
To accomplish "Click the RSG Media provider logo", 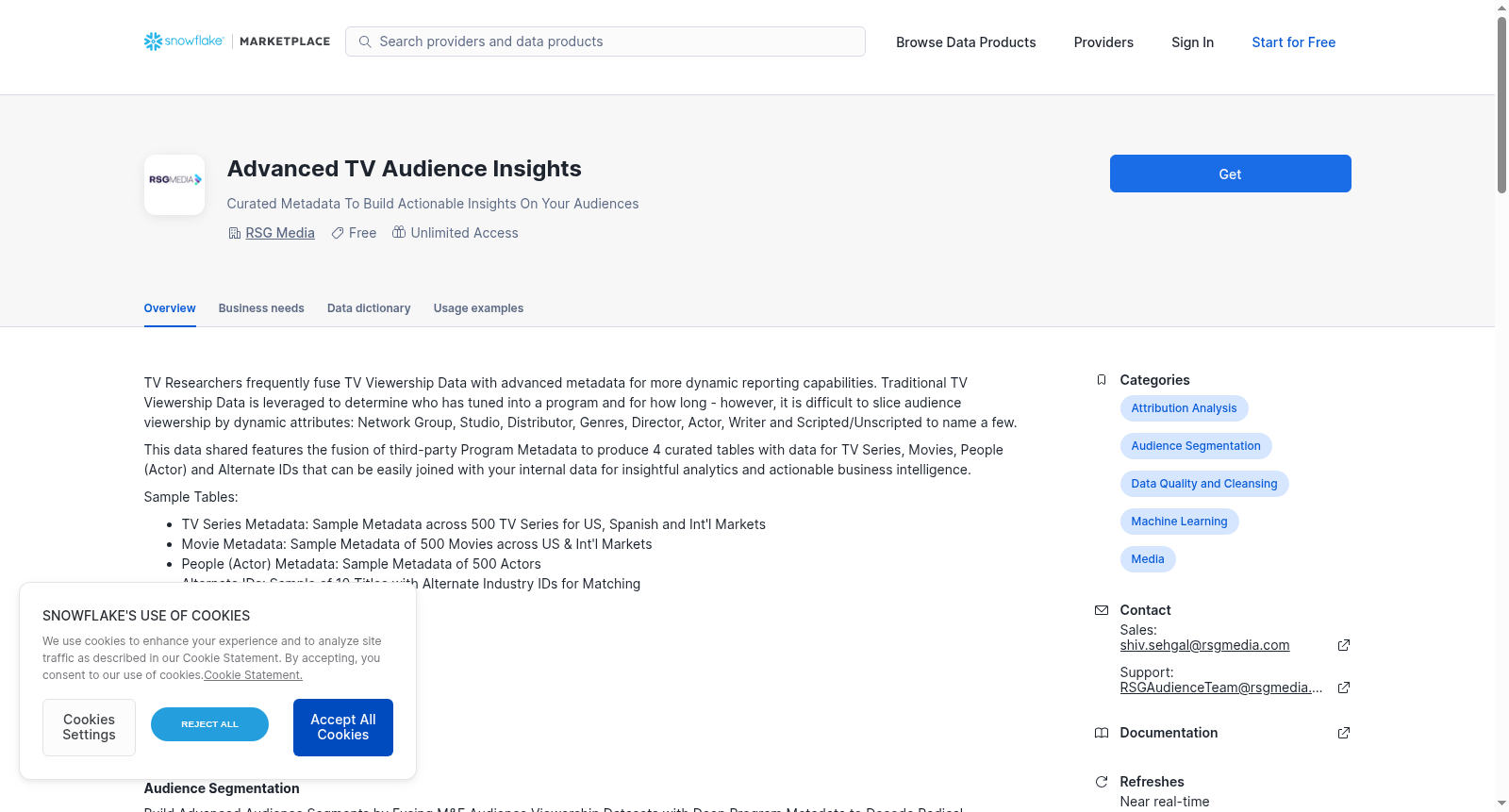I will pyautogui.click(x=174, y=185).
